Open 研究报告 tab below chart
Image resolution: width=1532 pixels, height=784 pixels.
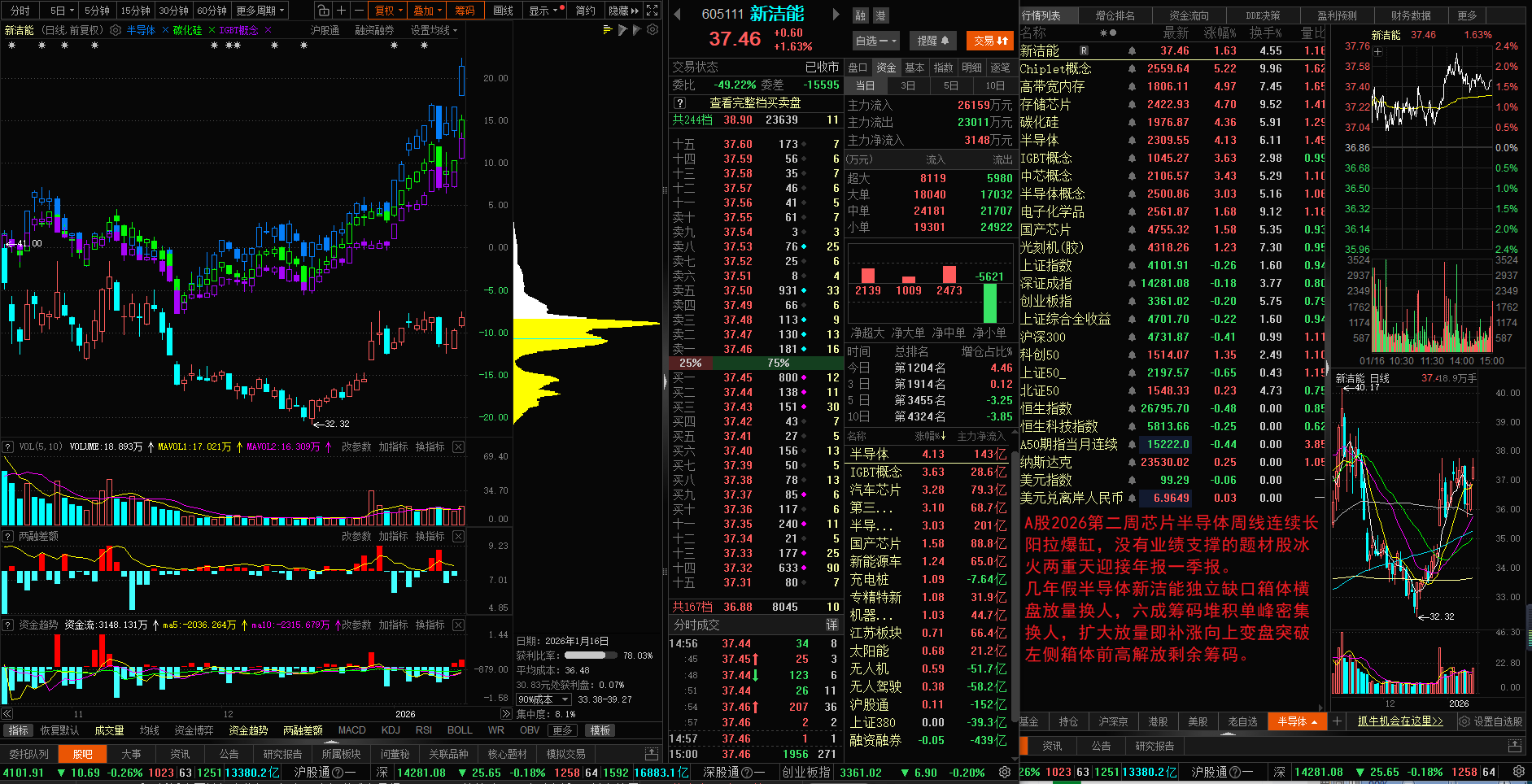(x=282, y=754)
